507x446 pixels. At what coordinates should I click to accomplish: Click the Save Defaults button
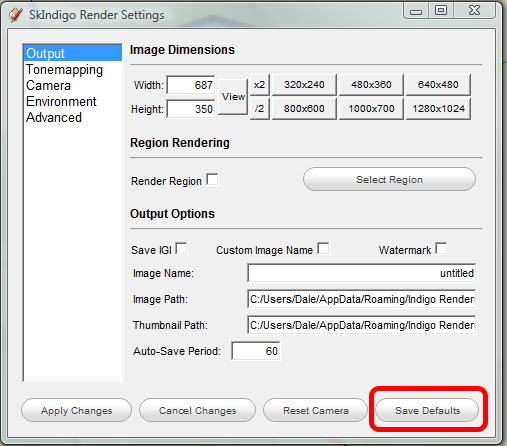(427, 410)
